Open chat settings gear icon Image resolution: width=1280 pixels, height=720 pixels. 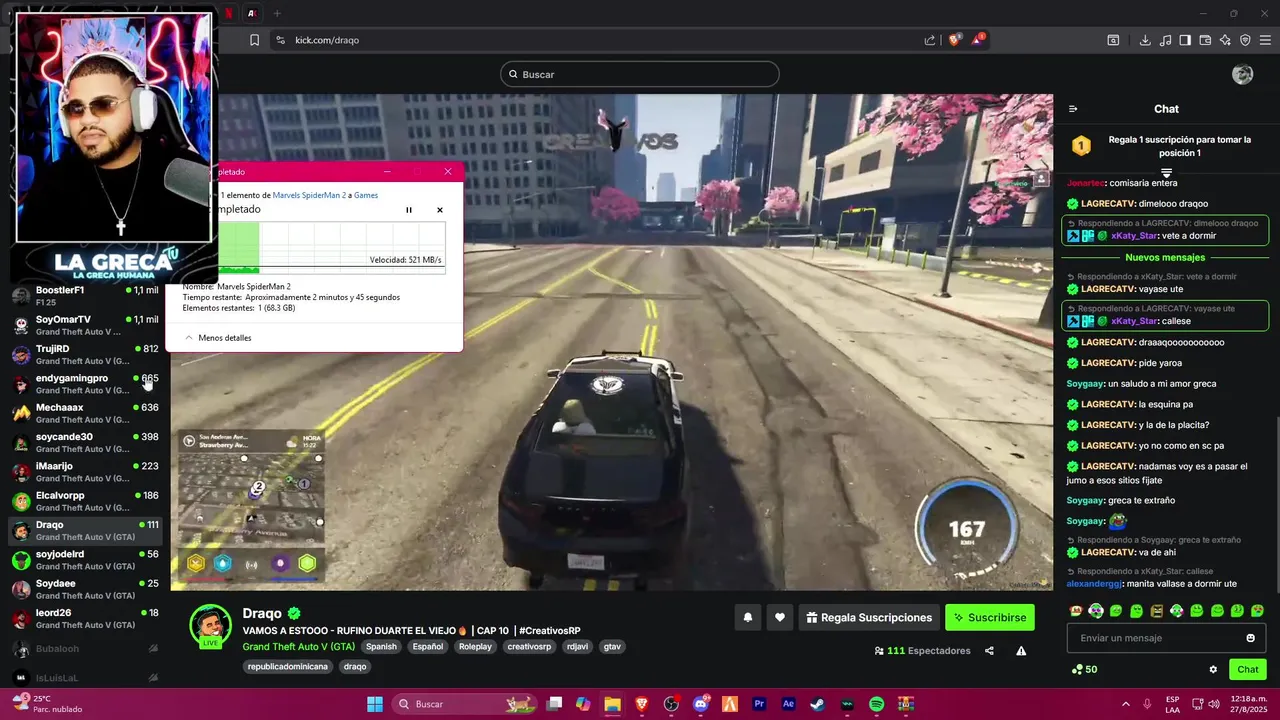click(x=1213, y=670)
